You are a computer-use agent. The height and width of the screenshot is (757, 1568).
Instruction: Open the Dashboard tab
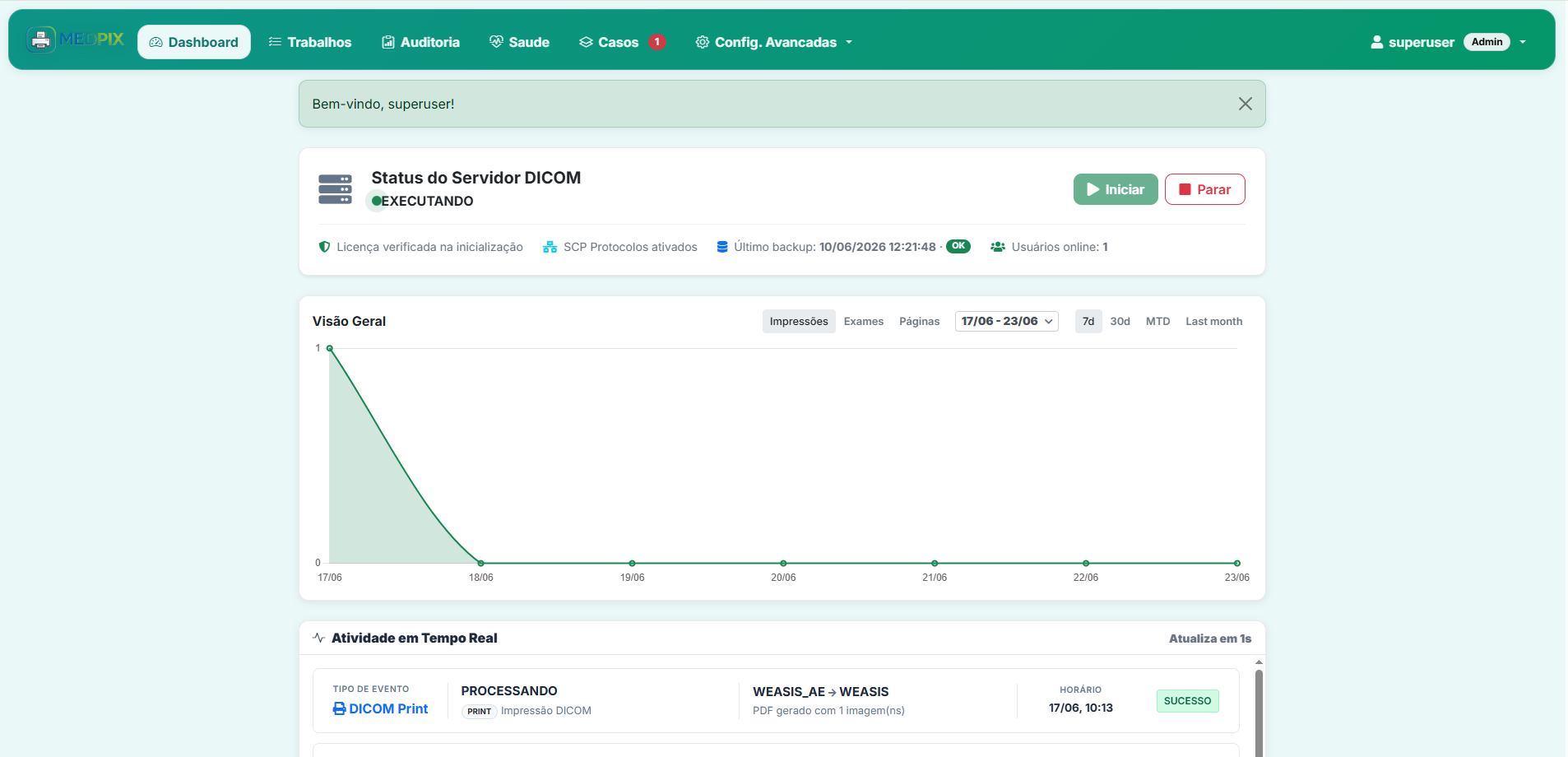(194, 42)
